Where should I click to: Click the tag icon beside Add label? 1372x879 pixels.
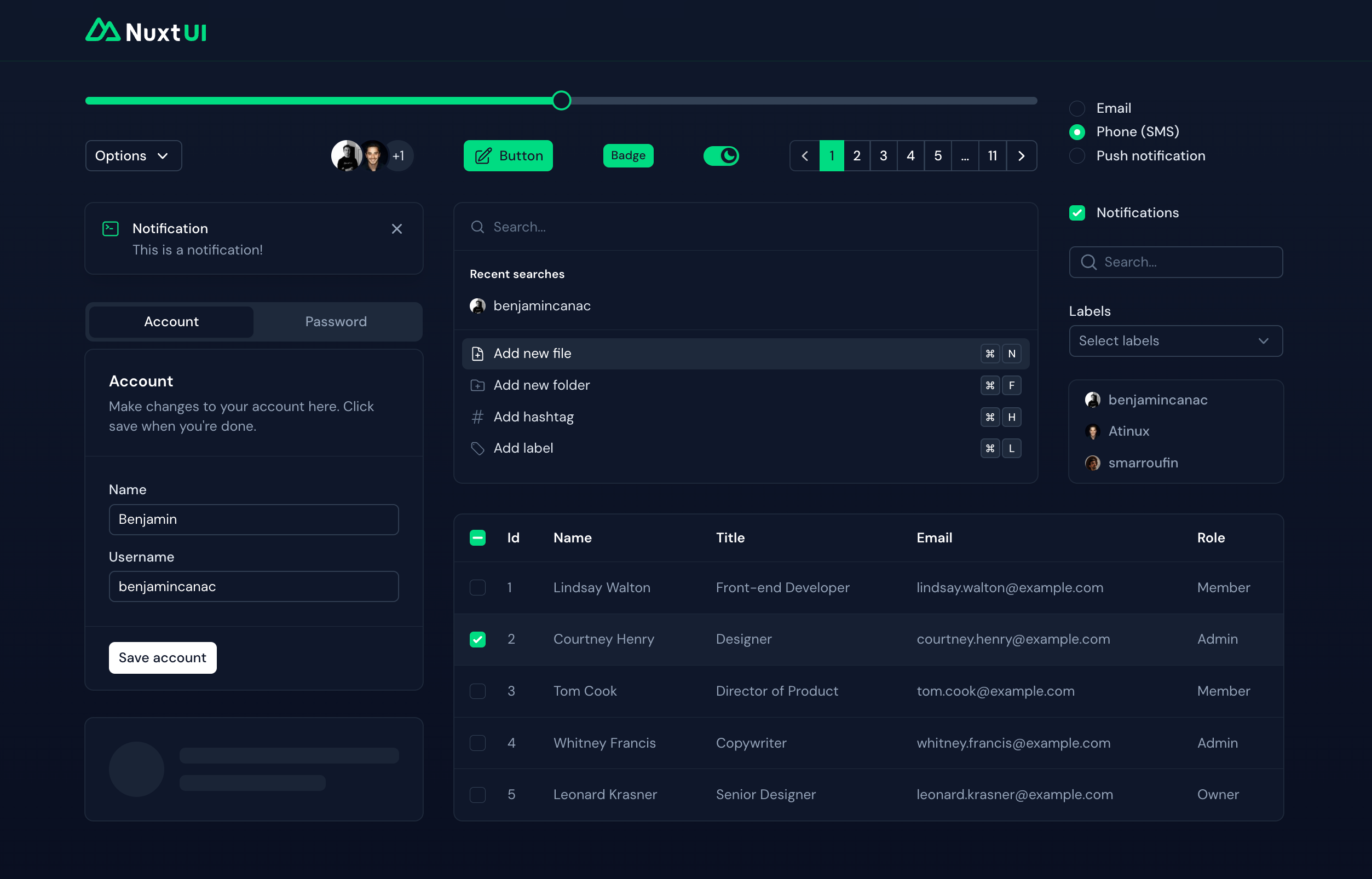pyautogui.click(x=477, y=449)
